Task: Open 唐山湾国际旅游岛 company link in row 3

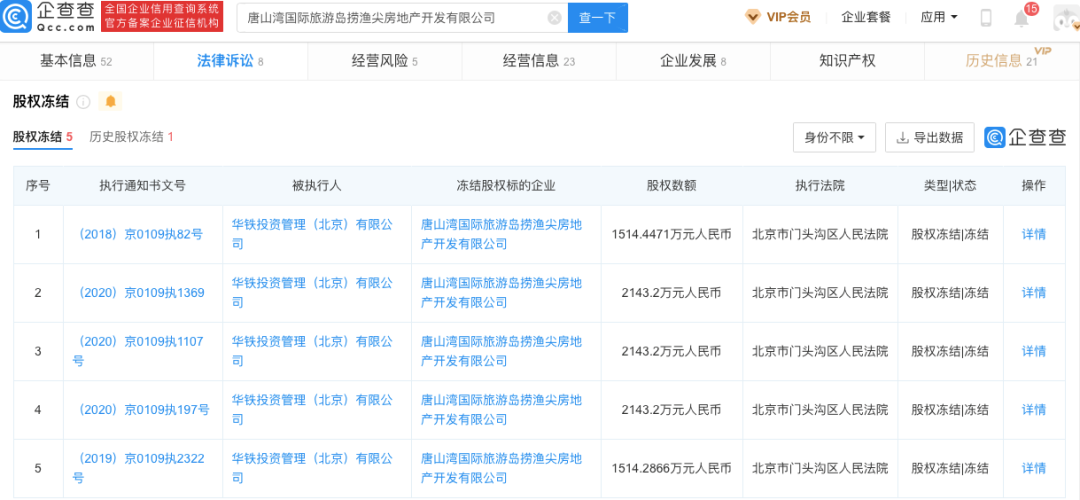Action: (501, 351)
